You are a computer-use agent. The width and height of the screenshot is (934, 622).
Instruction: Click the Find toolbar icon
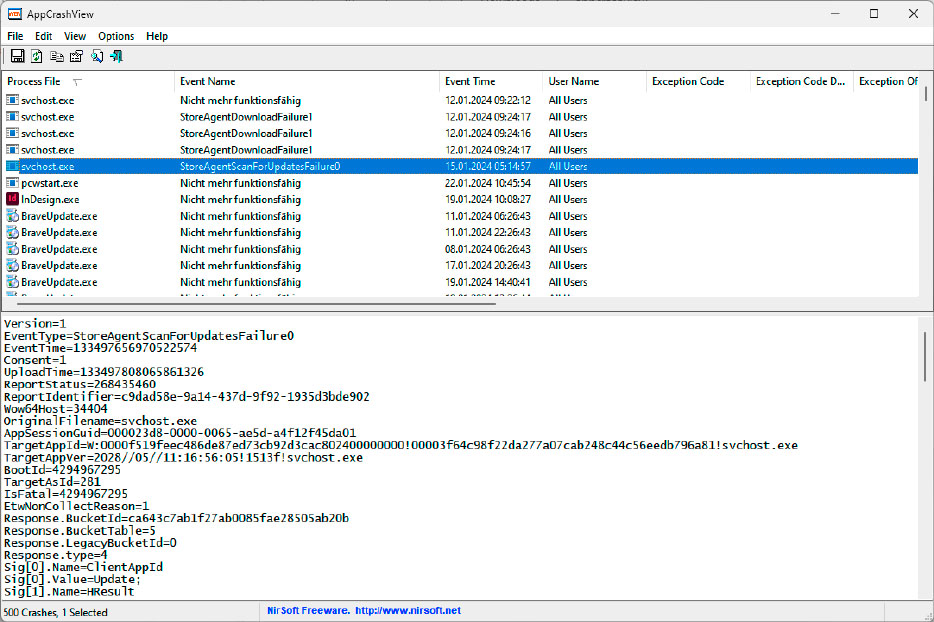pyautogui.click(x=96, y=56)
